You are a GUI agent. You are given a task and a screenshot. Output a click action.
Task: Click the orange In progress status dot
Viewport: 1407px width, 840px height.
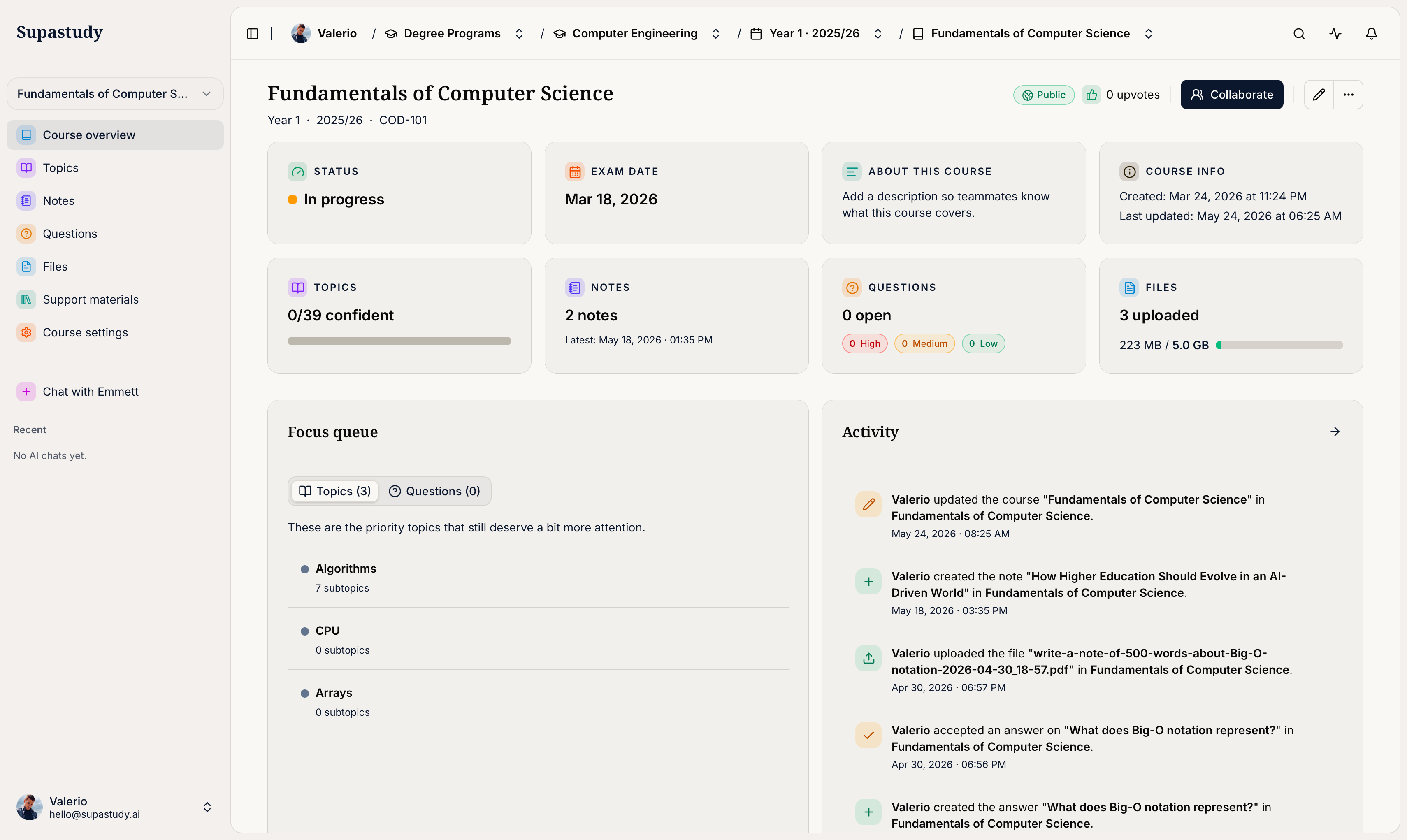(x=293, y=199)
